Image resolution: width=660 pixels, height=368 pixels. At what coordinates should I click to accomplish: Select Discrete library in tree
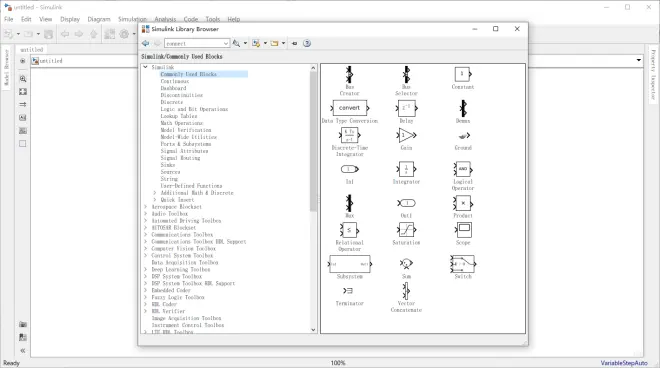172,102
